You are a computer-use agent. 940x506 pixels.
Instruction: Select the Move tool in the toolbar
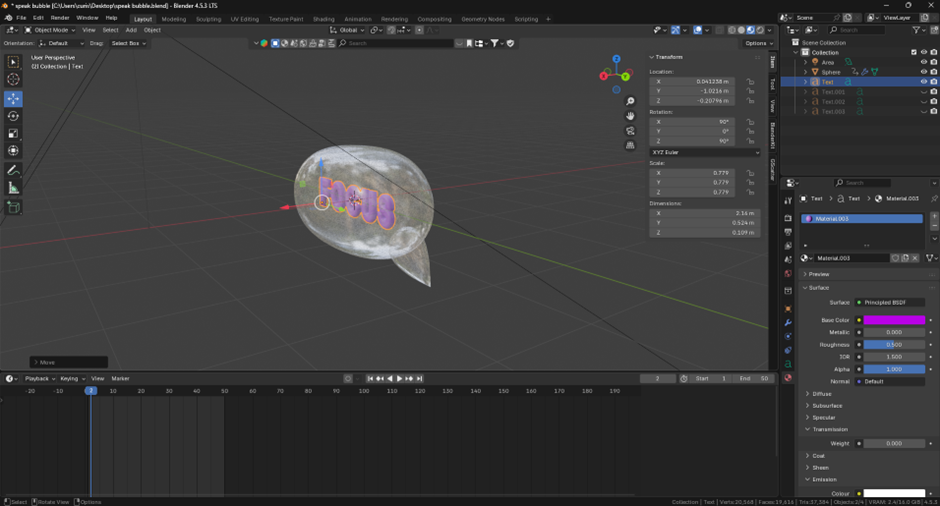point(13,99)
